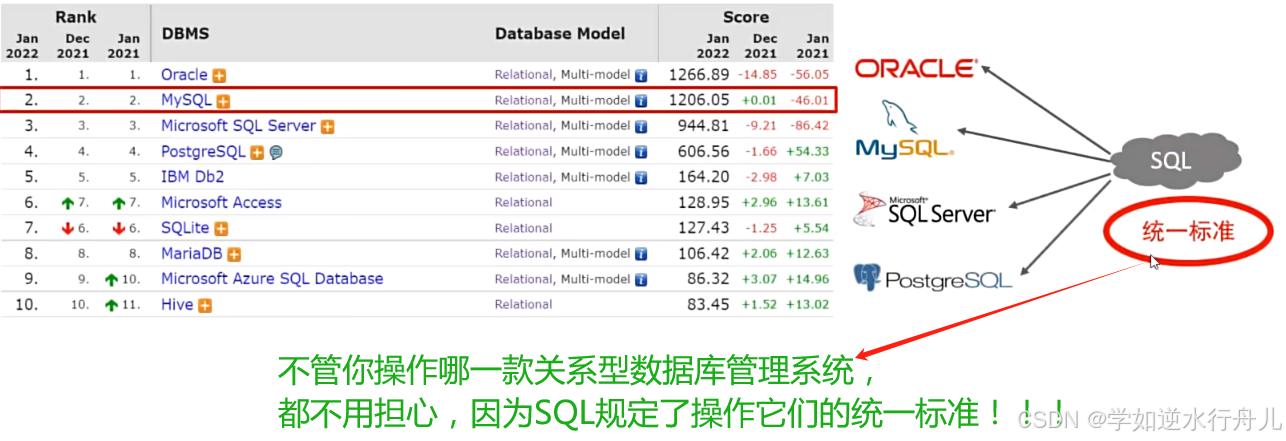Click the orange plus icon beside Hive
The height and width of the screenshot is (441, 1286).
tap(205, 305)
